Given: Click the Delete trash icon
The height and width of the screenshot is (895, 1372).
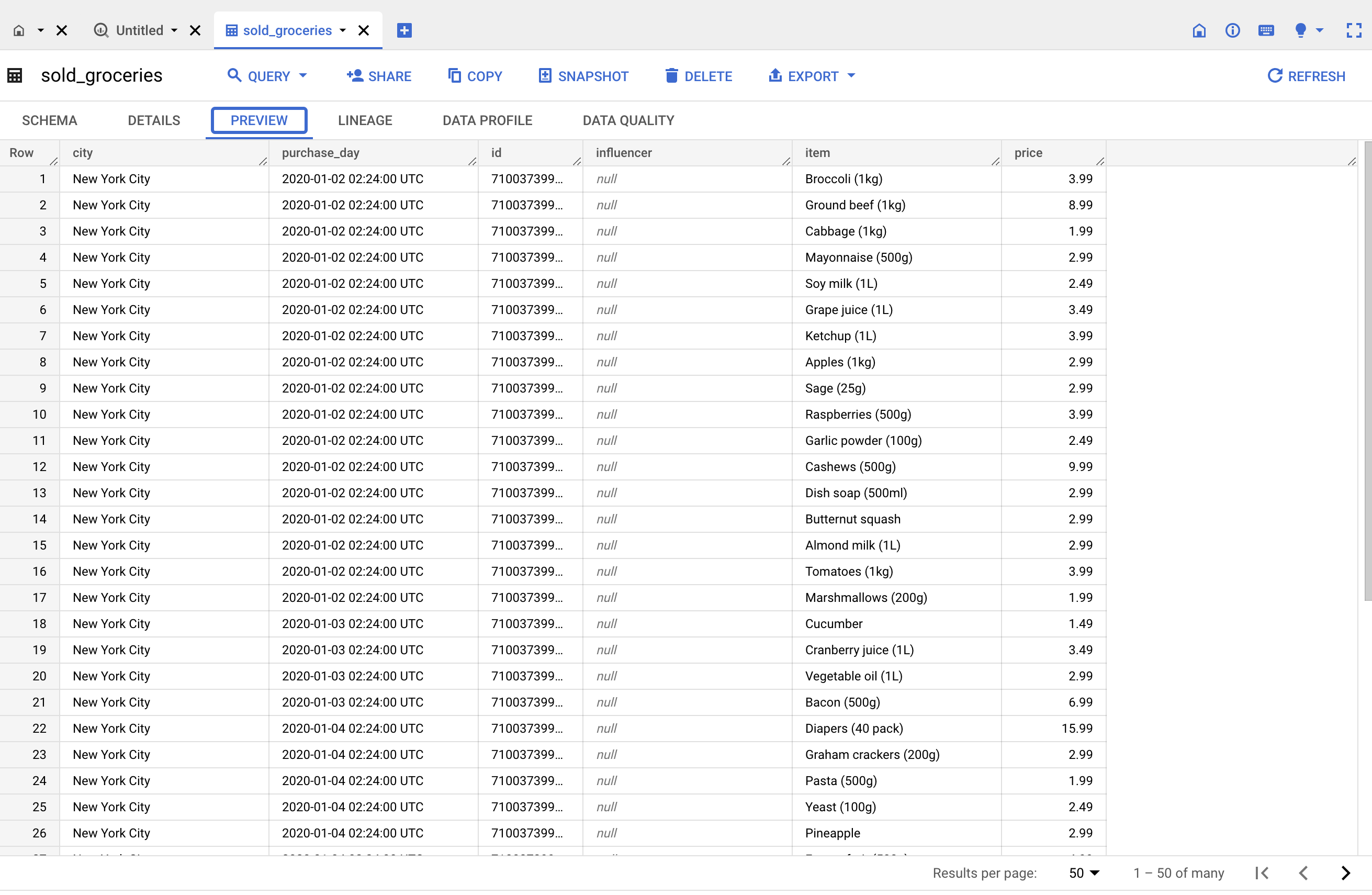Looking at the screenshot, I should (x=671, y=75).
